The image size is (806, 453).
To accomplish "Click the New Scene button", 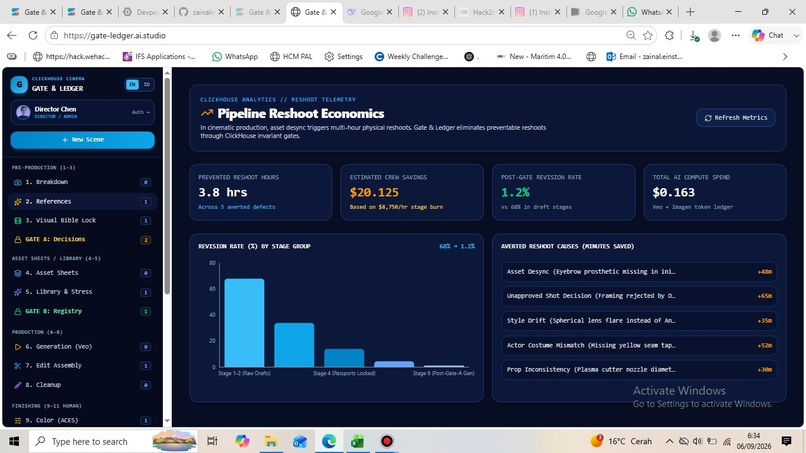I will pos(82,140).
